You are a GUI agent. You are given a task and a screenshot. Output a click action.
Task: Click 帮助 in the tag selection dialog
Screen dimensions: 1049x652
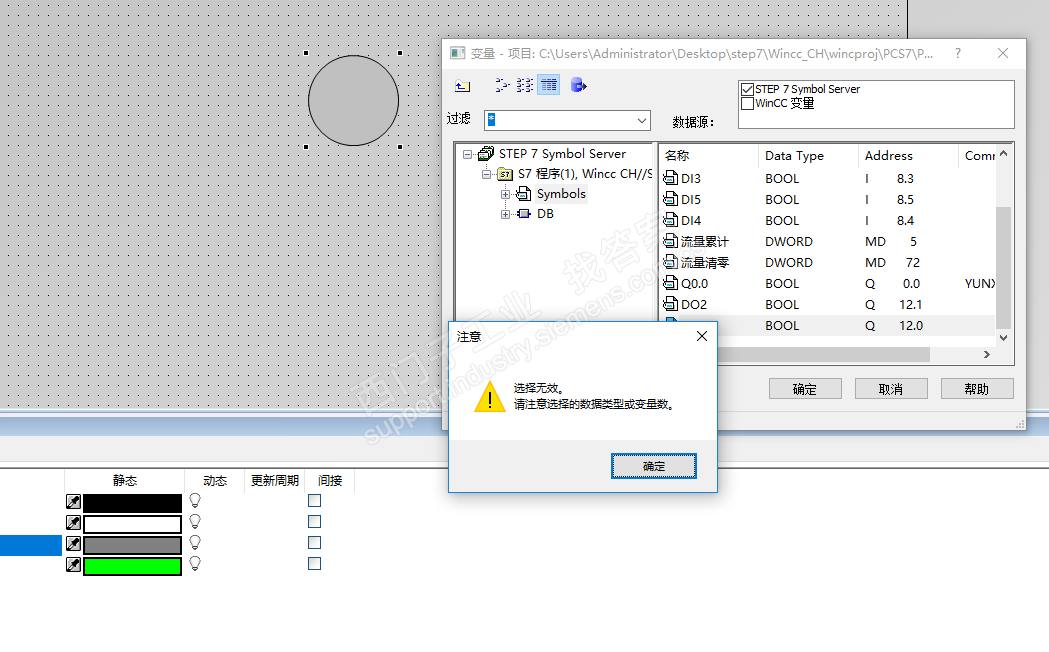click(x=977, y=389)
